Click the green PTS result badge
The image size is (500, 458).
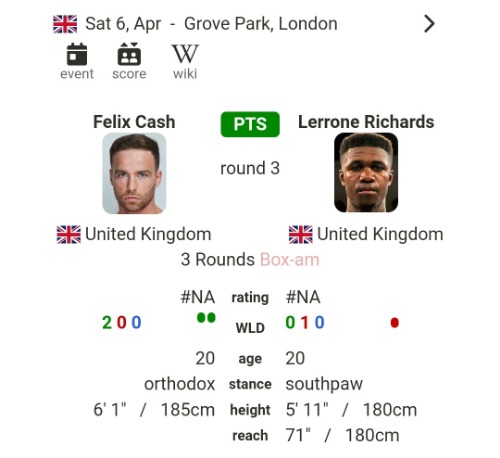tap(250, 124)
